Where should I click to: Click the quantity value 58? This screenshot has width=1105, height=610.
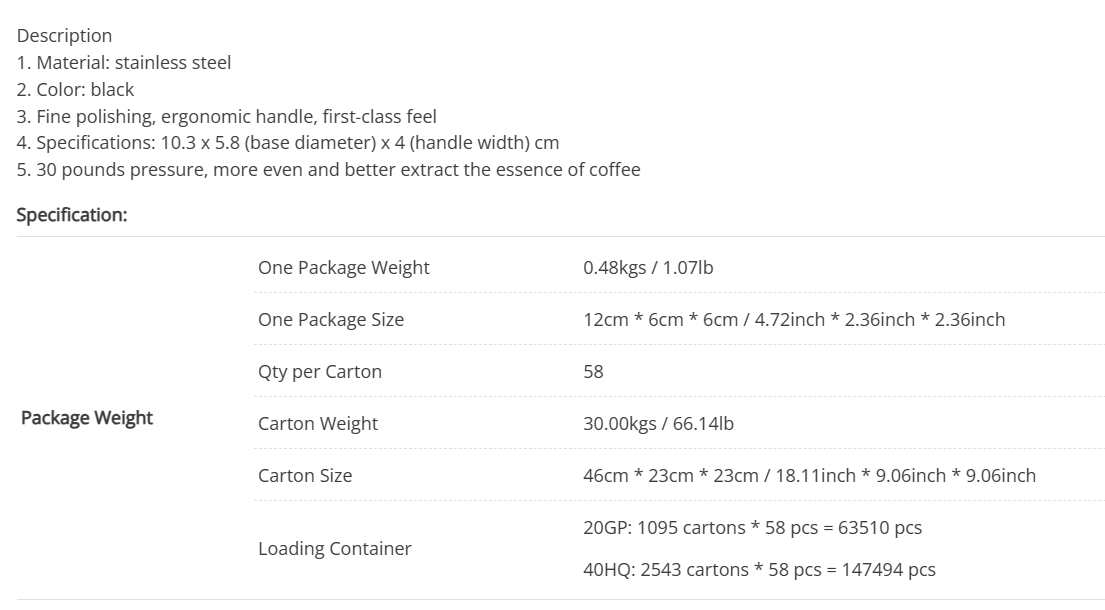pos(593,372)
